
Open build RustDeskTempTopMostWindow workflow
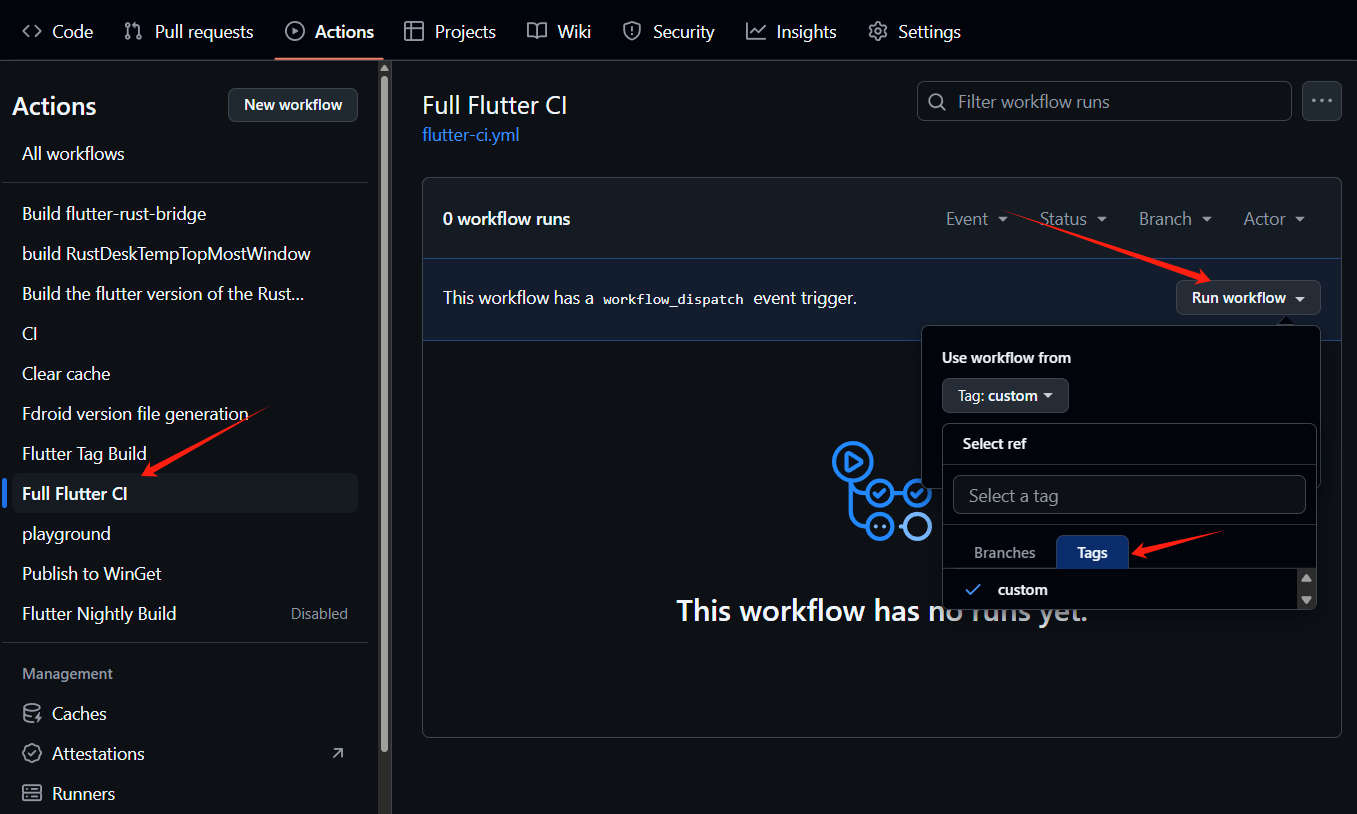click(185, 254)
